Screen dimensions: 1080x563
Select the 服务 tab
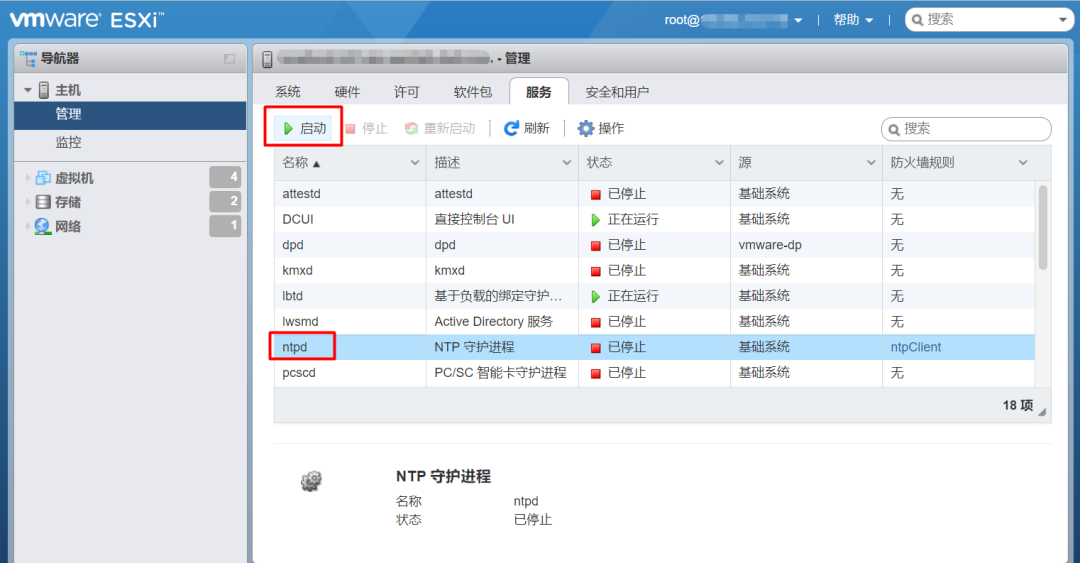(539, 92)
